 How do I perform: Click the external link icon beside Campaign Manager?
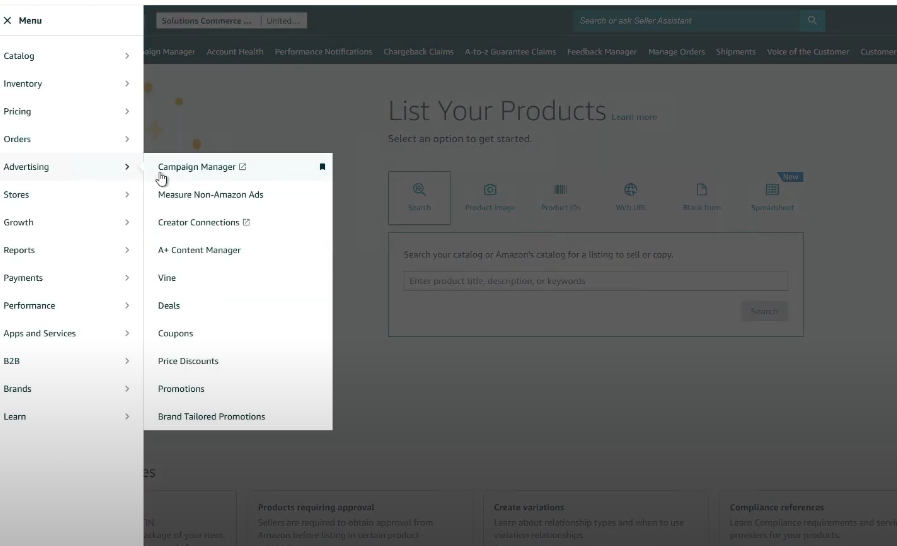(x=243, y=167)
